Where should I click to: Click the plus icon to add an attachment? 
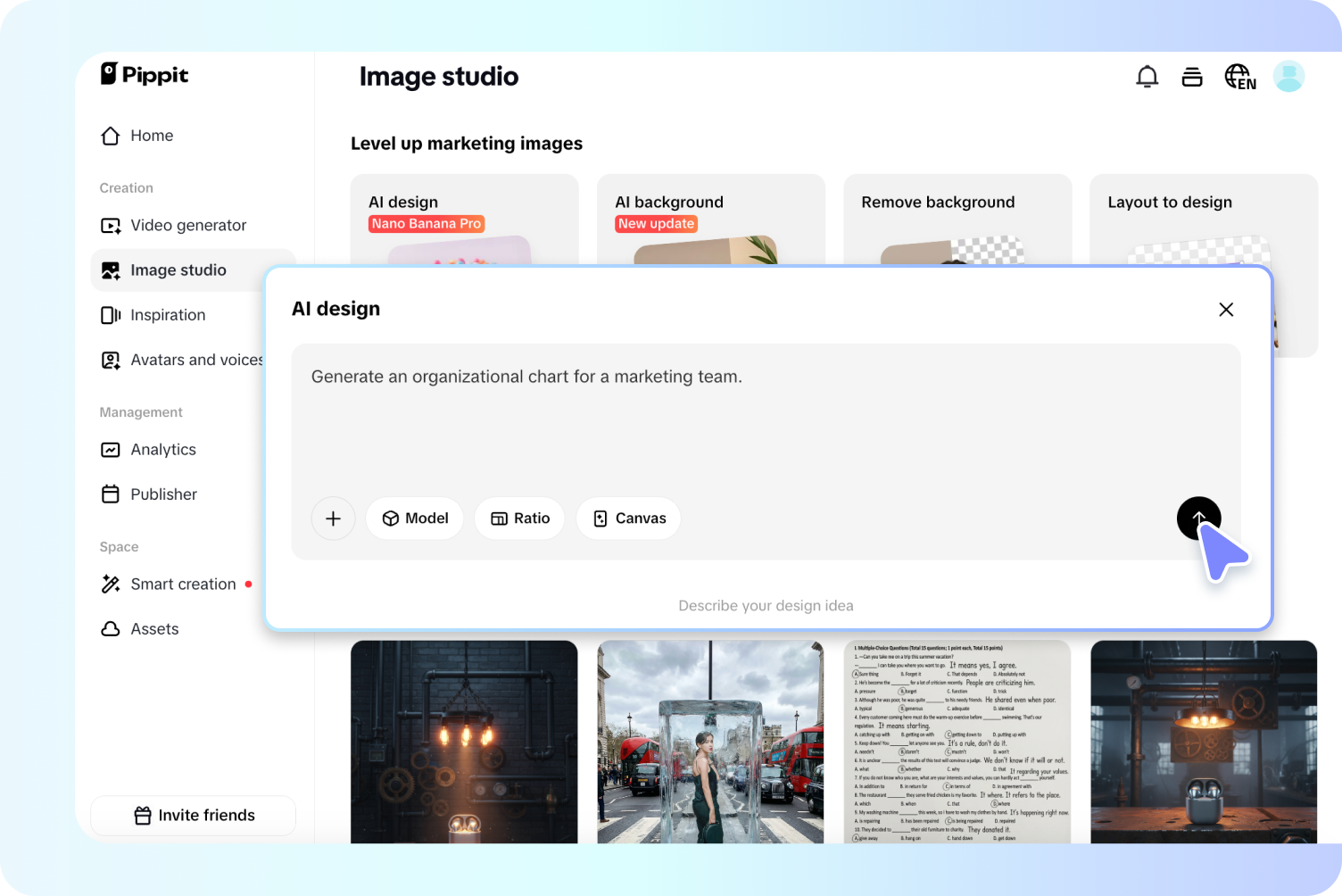(333, 518)
